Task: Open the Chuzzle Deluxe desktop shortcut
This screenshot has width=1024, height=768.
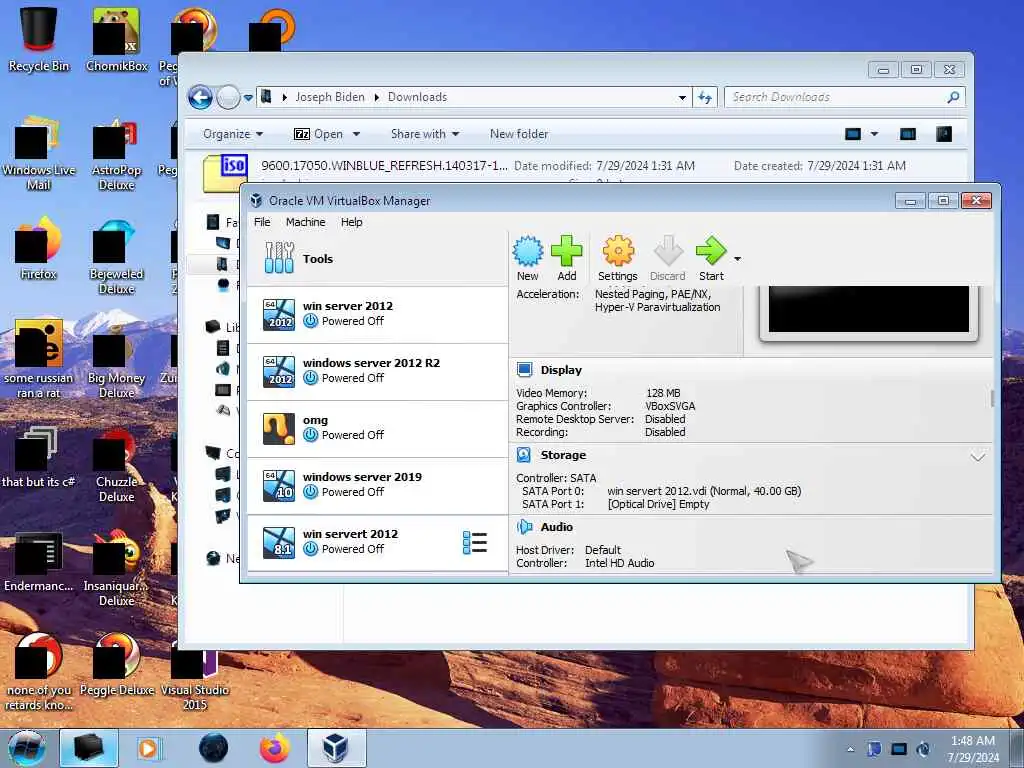Action: tap(117, 465)
